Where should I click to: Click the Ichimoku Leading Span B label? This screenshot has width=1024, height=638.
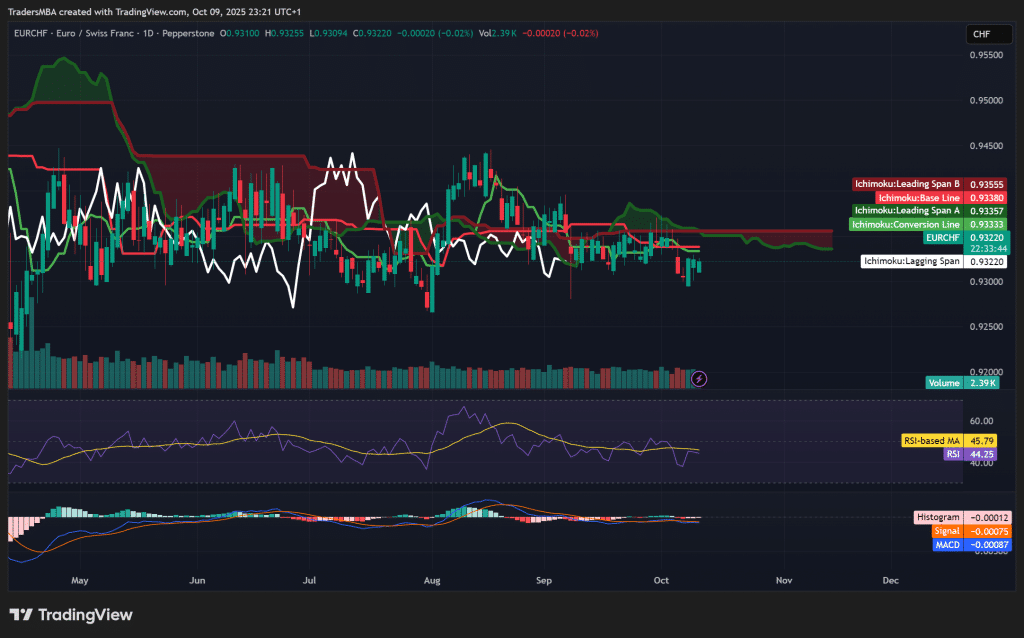coord(907,184)
